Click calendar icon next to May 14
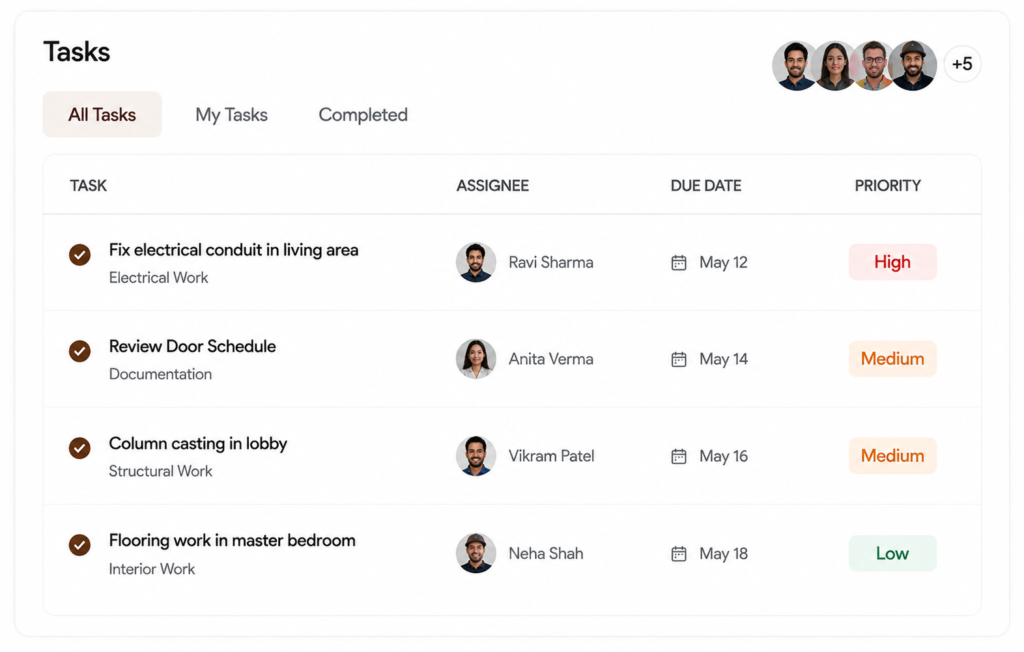The height and width of the screenshot is (652, 1024). click(x=679, y=359)
